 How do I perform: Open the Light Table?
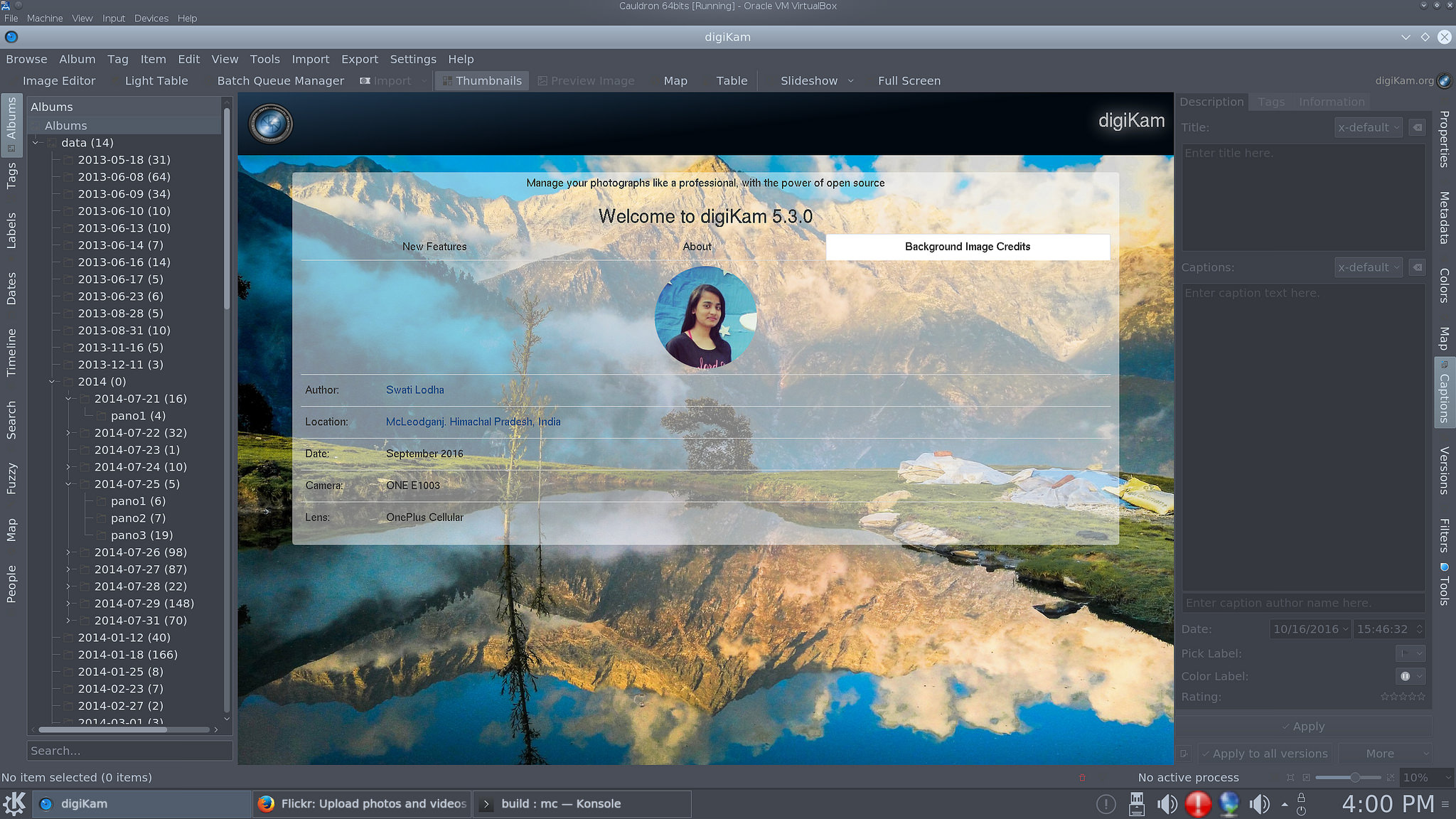(x=156, y=81)
